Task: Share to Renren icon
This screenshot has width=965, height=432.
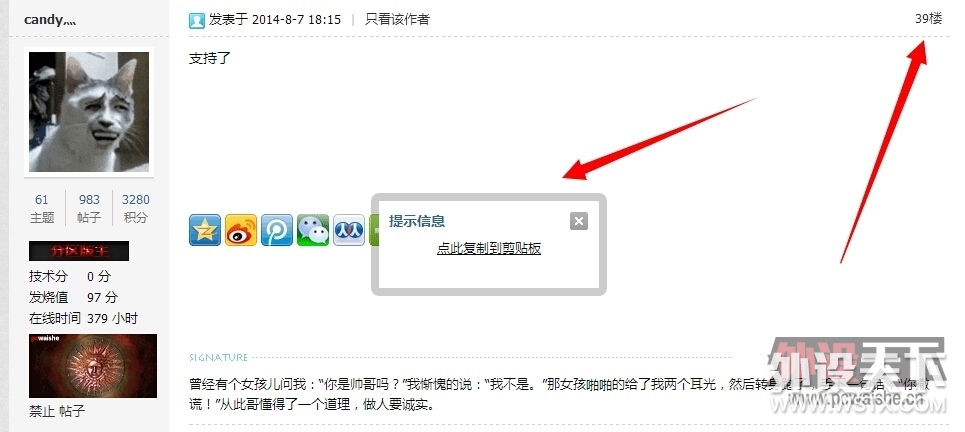Action: tap(349, 230)
